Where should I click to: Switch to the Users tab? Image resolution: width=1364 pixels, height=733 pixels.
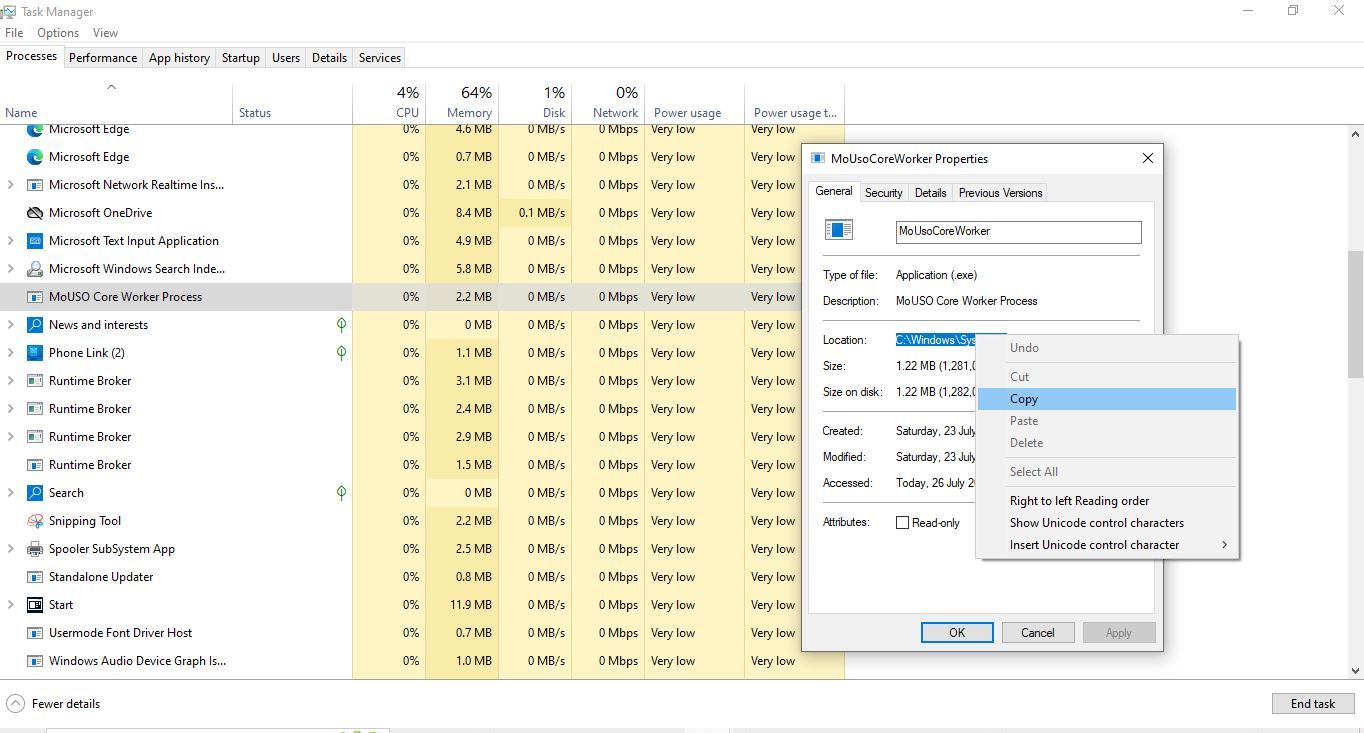pos(286,58)
